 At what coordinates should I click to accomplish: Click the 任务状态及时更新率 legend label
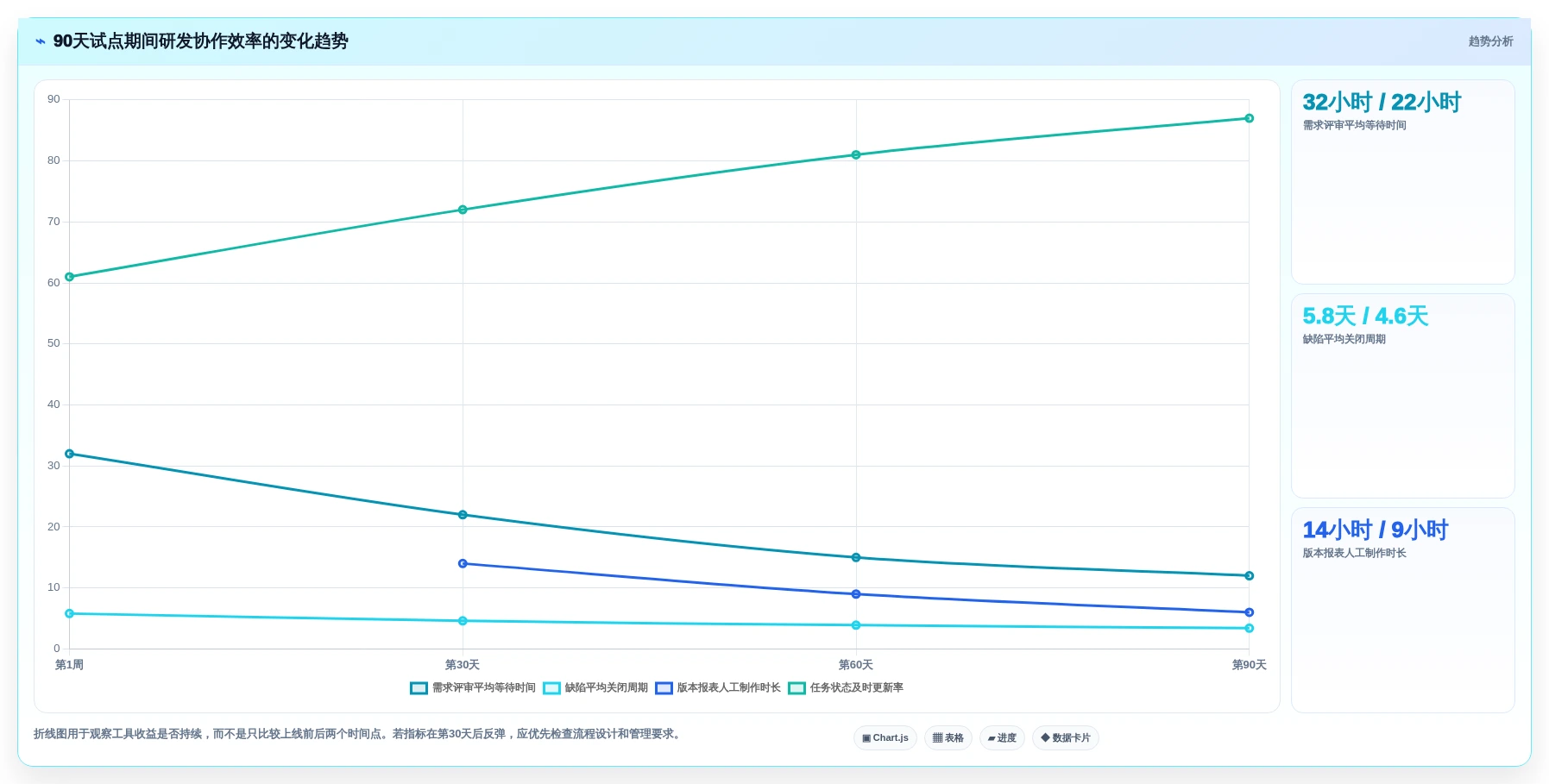click(x=857, y=687)
